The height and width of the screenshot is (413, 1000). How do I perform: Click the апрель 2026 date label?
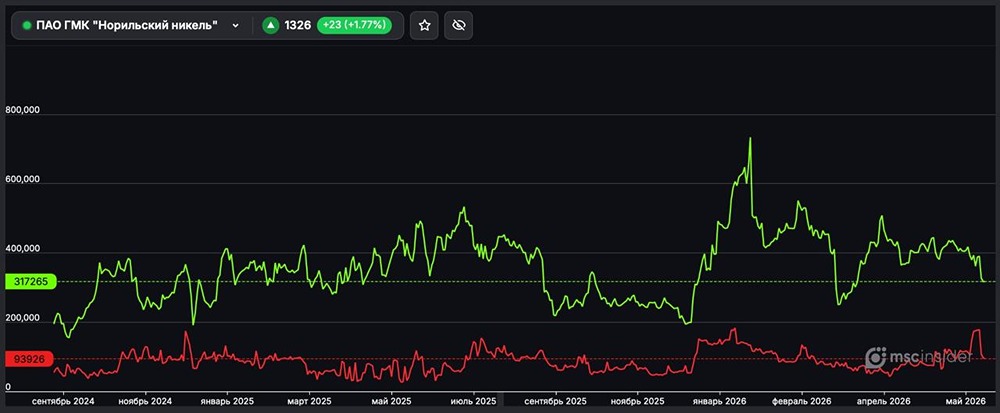884,402
